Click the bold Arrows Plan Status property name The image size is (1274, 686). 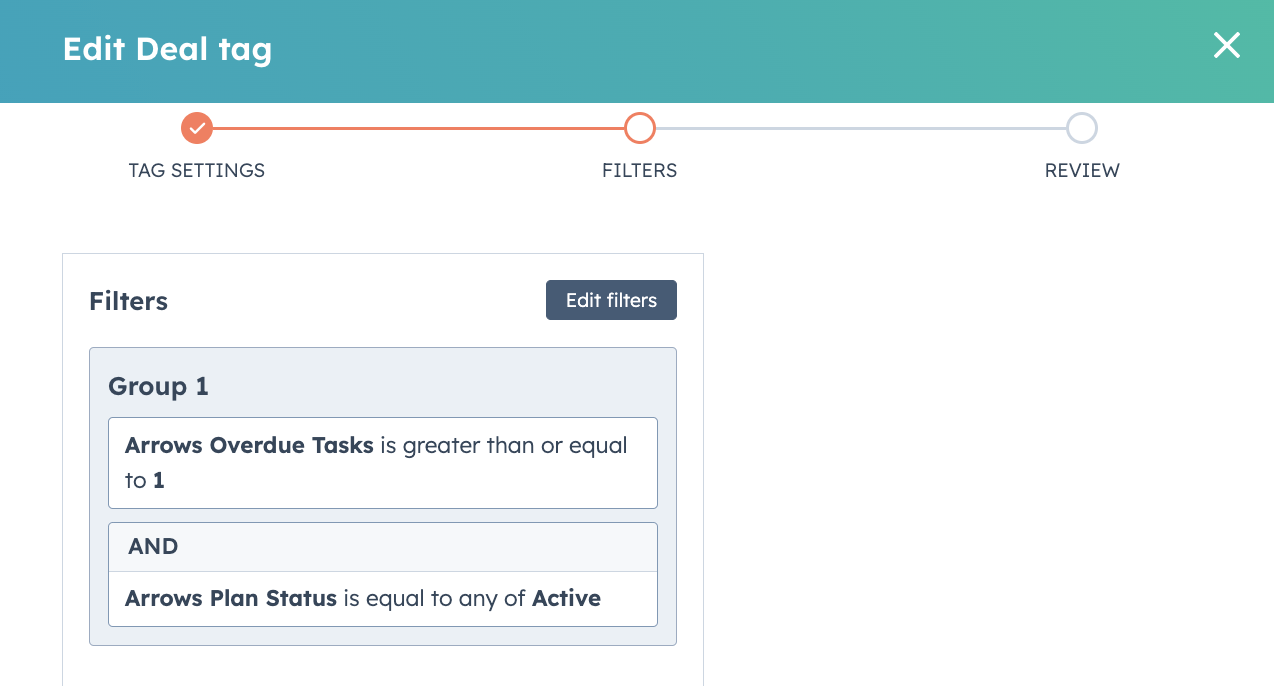tap(231, 599)
